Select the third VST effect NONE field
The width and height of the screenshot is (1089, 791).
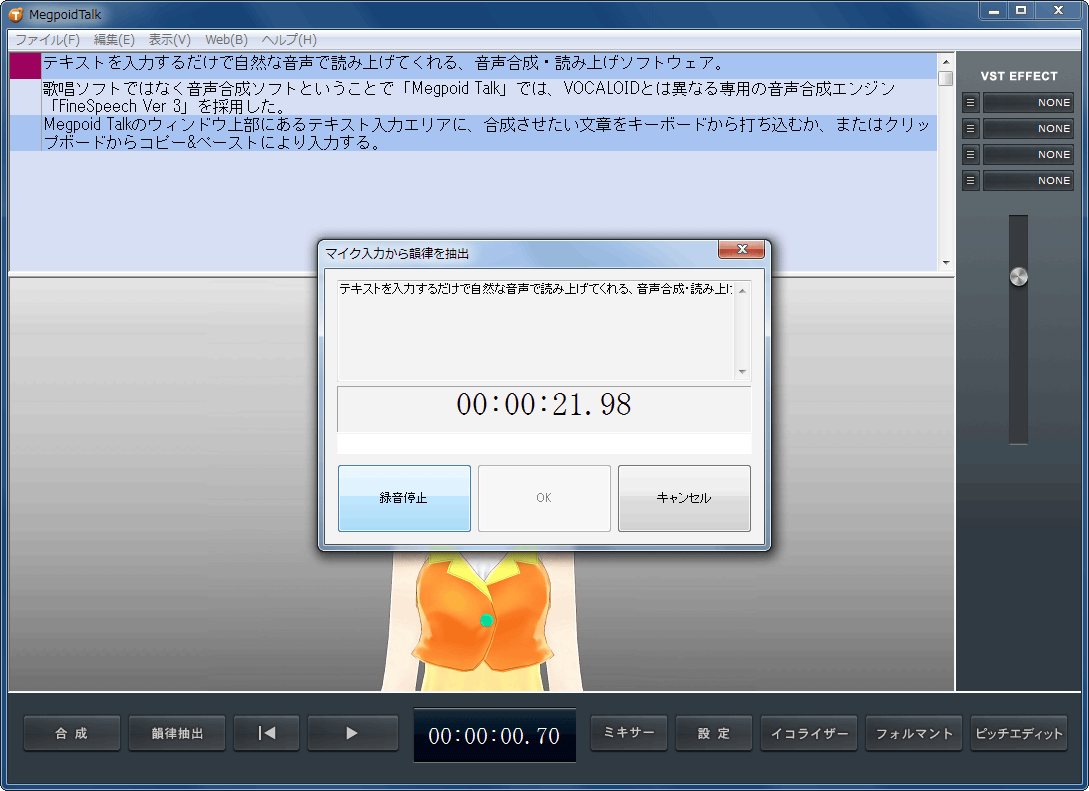1028,154
